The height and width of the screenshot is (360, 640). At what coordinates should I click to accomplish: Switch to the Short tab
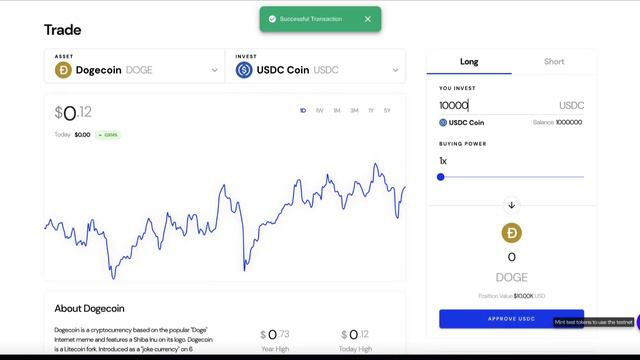[x=554, y=62]
